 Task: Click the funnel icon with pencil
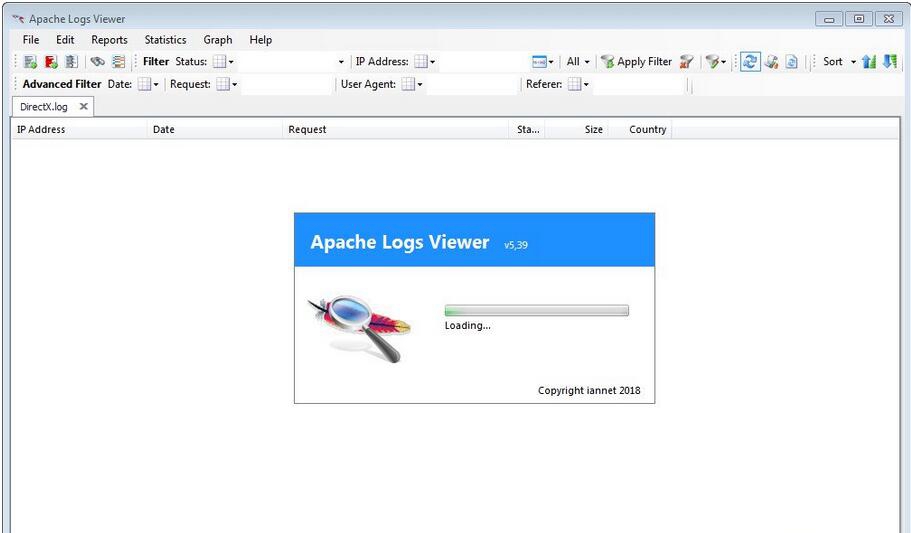[712, 62]
